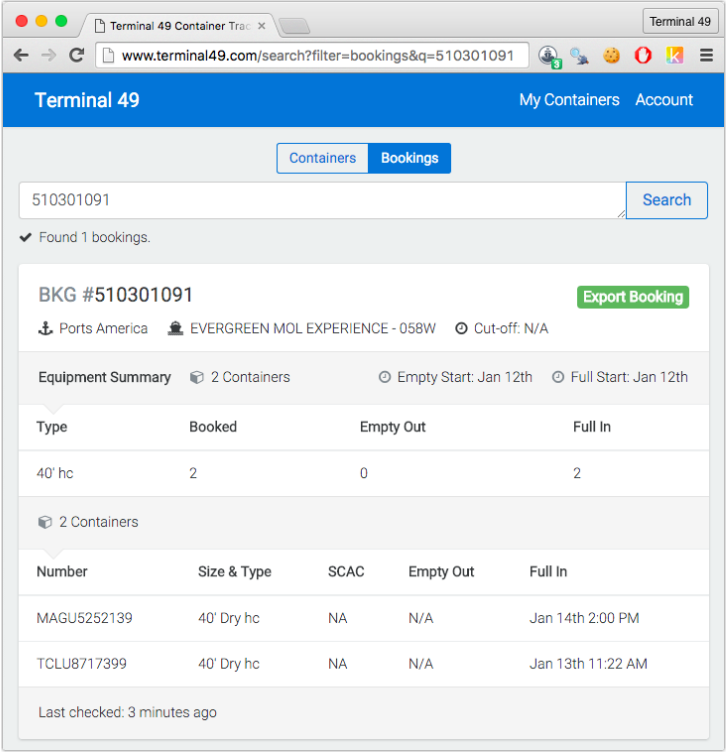Click EVERGREEN MOL EXPERIENCE - 058W vessel
Screen dimensions: 726x754
pos(313,328)
